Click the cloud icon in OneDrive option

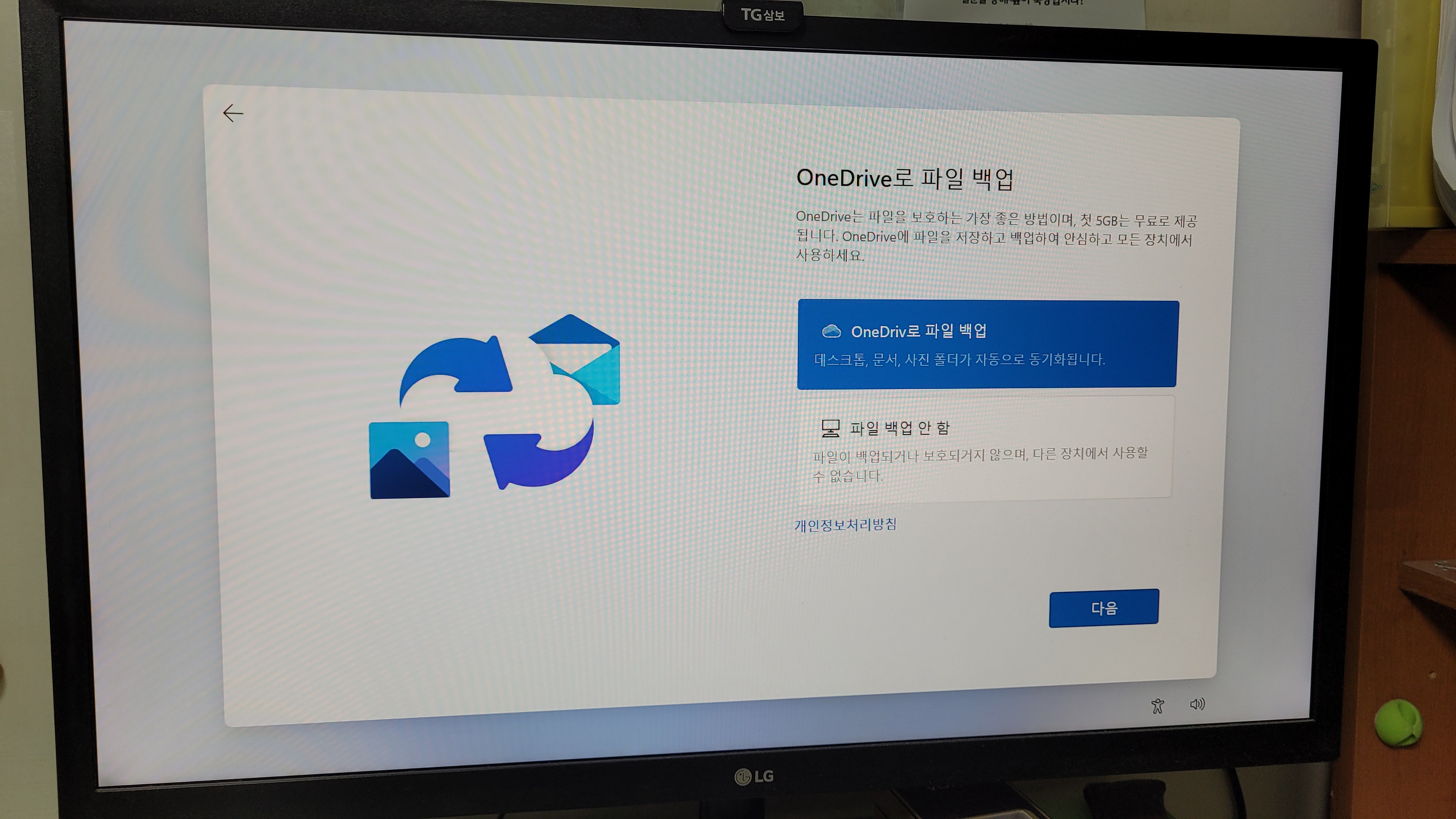point(831,331)
